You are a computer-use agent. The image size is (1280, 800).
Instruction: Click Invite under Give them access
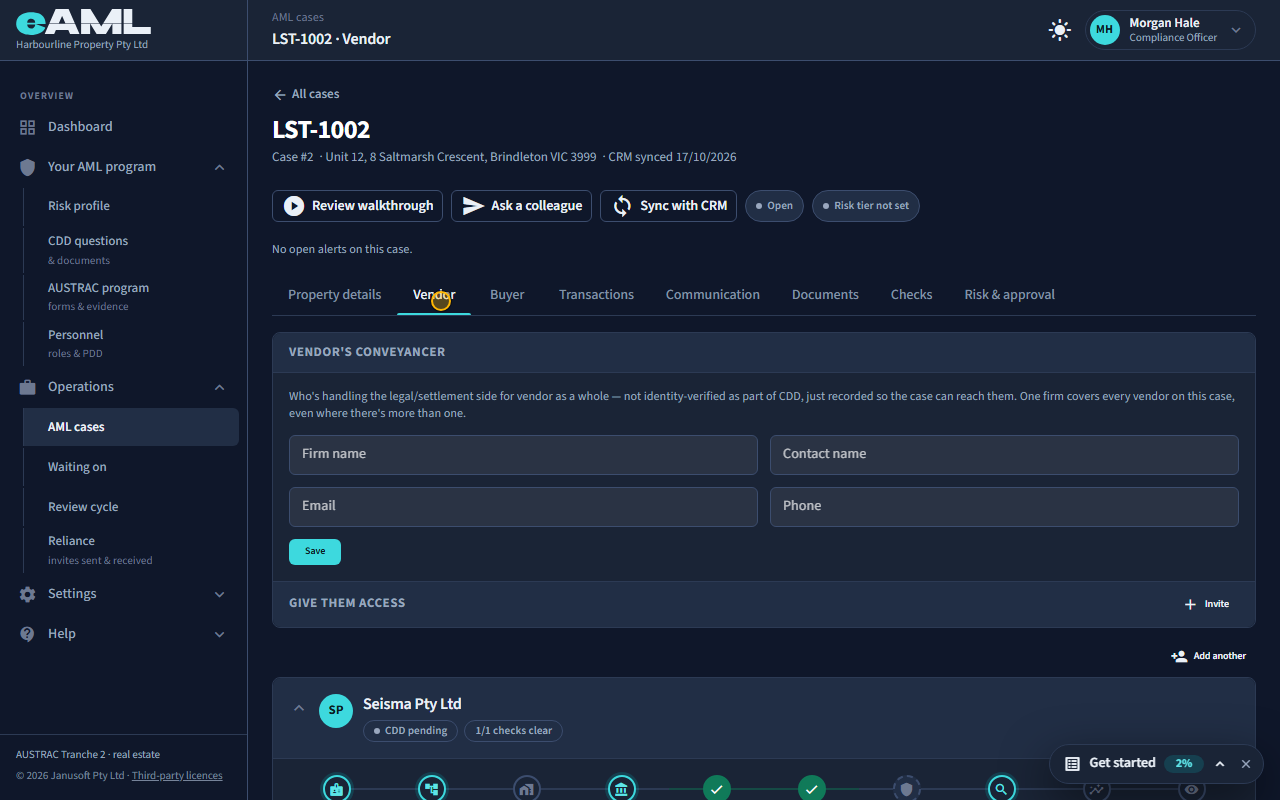[x=1207, y=604]
